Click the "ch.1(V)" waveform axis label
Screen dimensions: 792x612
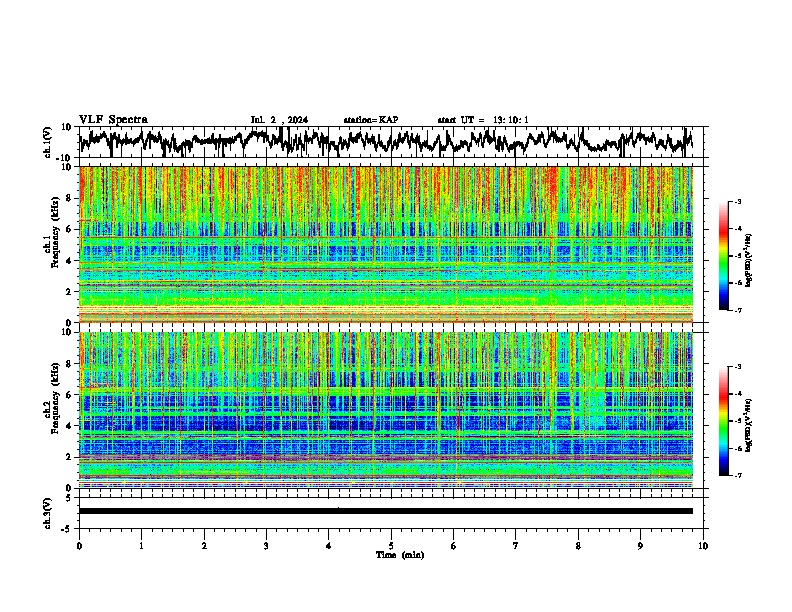(x=48, y=142)
